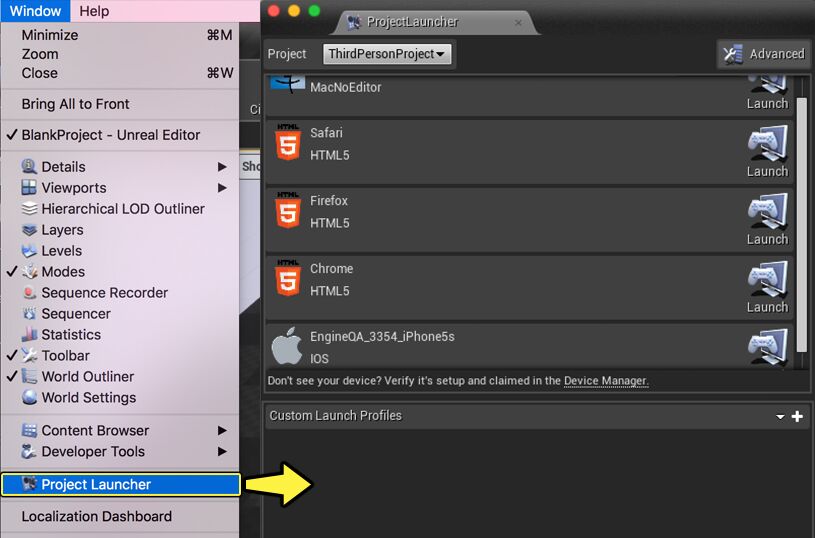Open the Device Manager link

click(x=606, y=380)
